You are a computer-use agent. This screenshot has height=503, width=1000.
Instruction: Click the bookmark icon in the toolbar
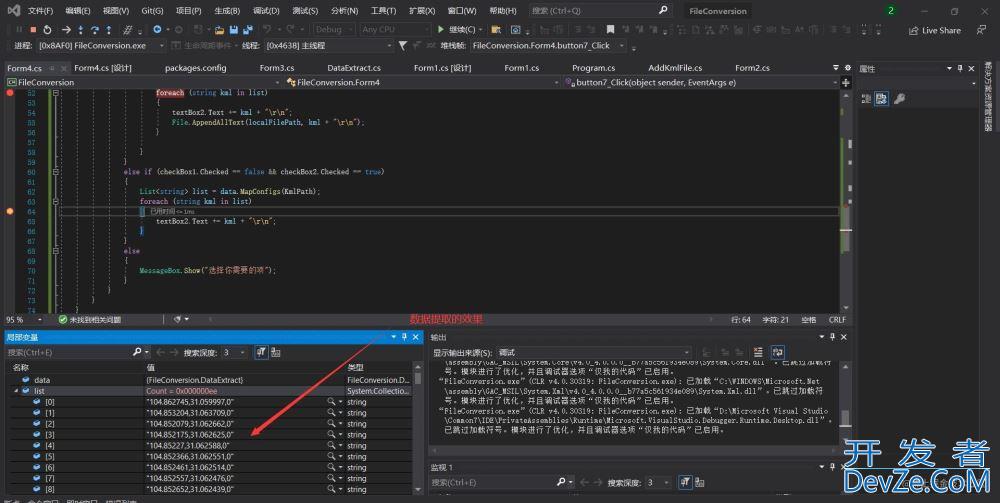coord(610,29)
